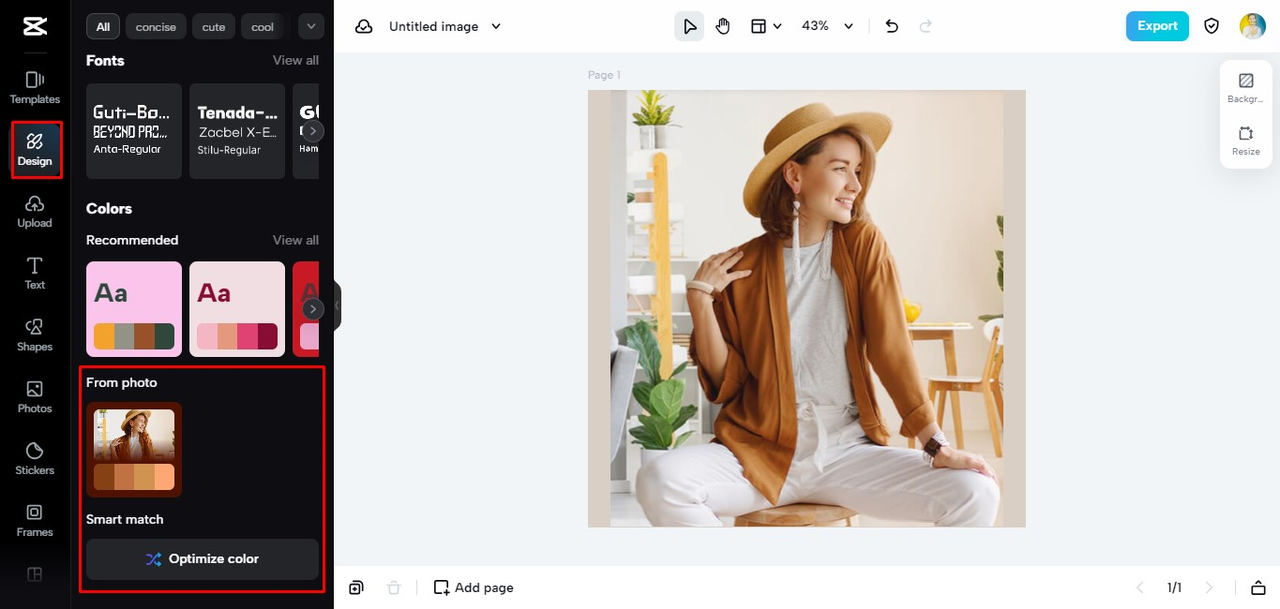This screenshot has width=1280, height=609.
Task: Open the 43% zoom dropdown
Action: (828, 26)
